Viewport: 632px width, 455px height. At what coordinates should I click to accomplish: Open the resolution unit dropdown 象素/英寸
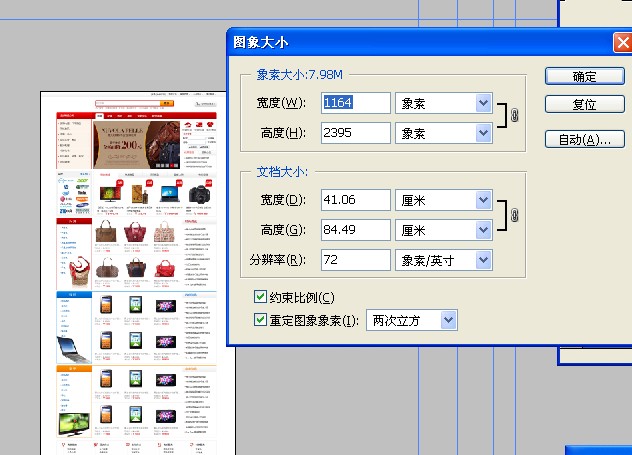444,260
